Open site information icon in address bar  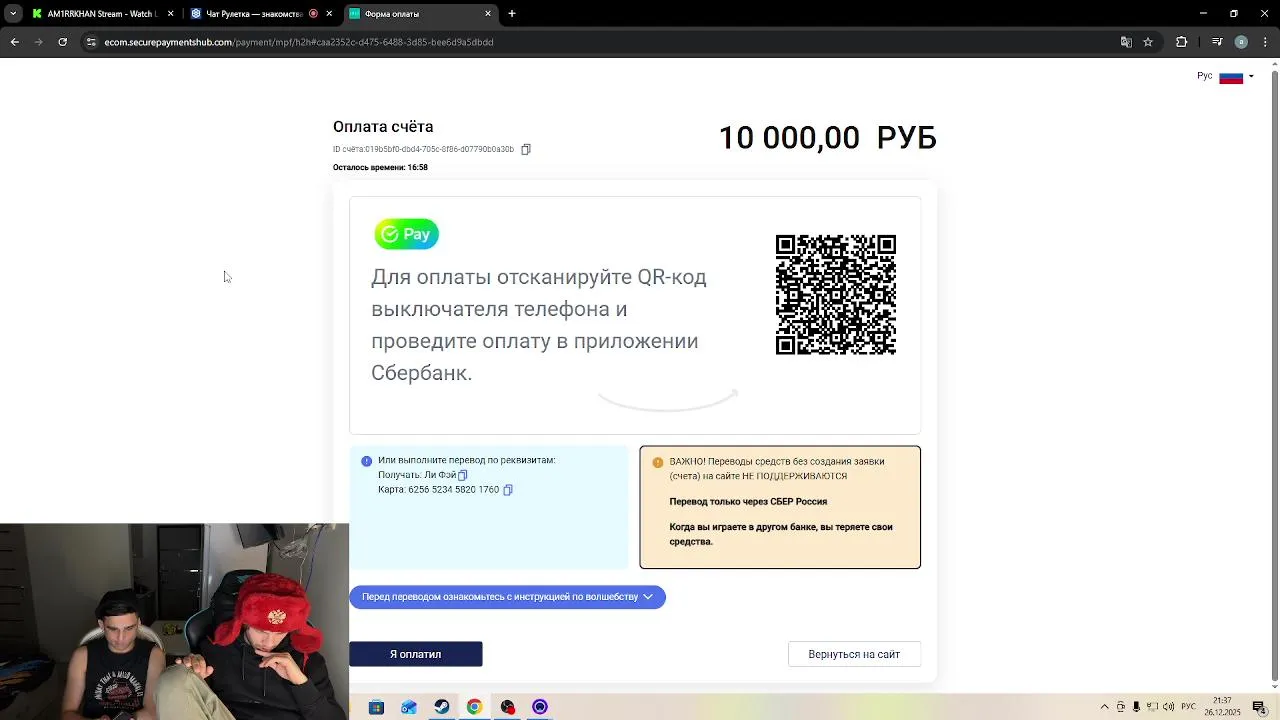click(91, 42)
